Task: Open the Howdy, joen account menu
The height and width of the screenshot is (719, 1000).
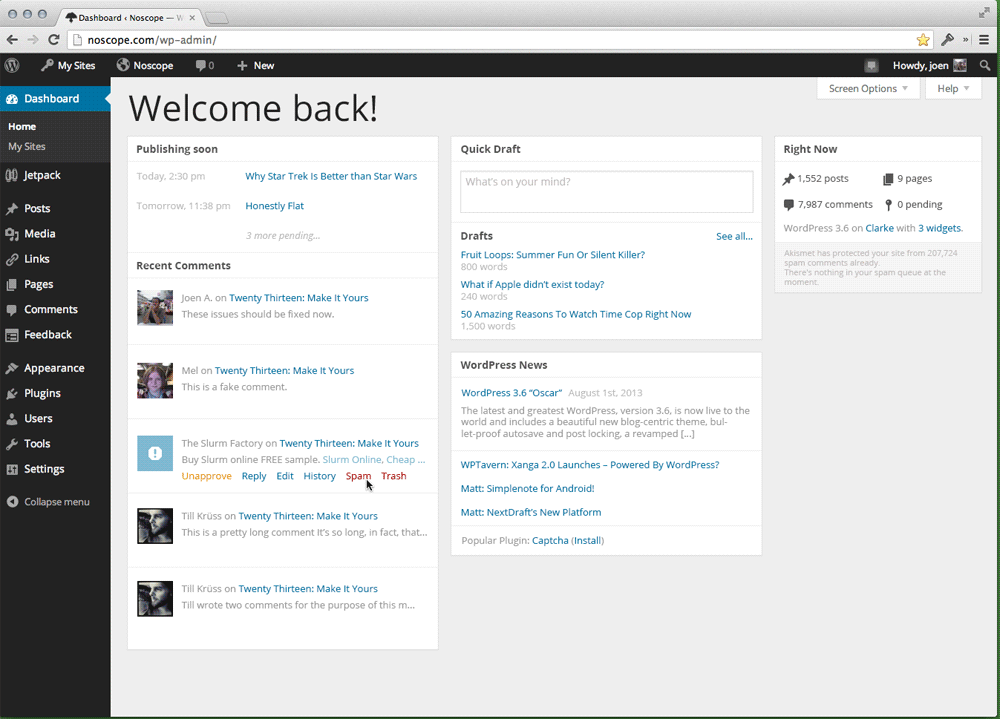Action: pos(929,65)
